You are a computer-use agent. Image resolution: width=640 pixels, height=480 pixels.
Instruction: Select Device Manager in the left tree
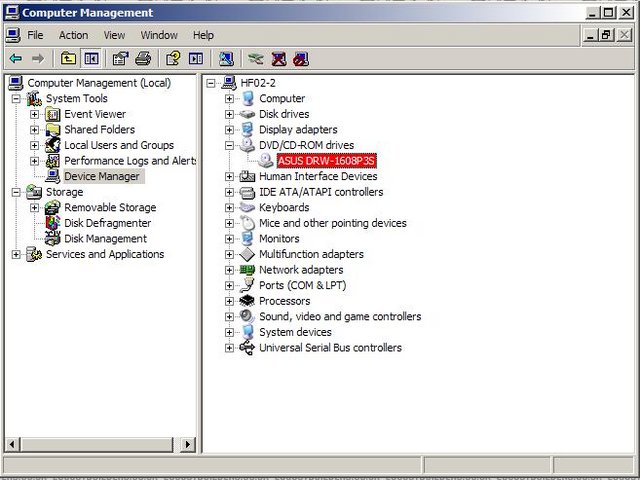[x=102, y=176]
